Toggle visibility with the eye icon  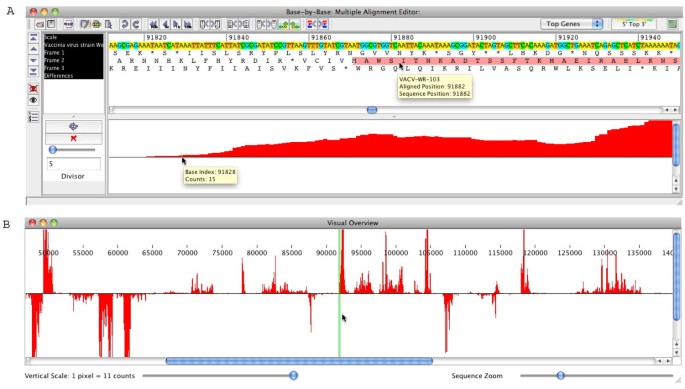pos(33,100)
